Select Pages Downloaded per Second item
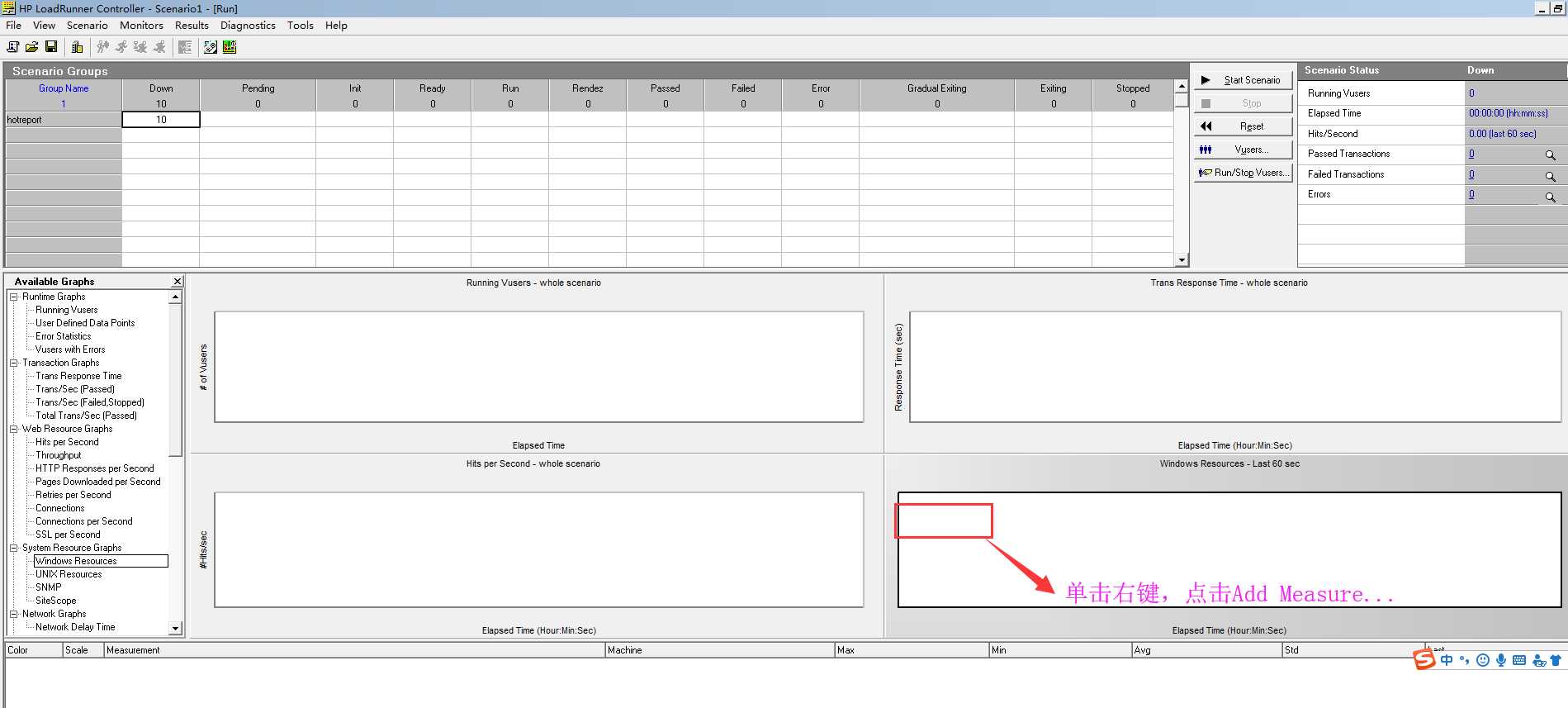1568x708 pixels. point(98,482)
